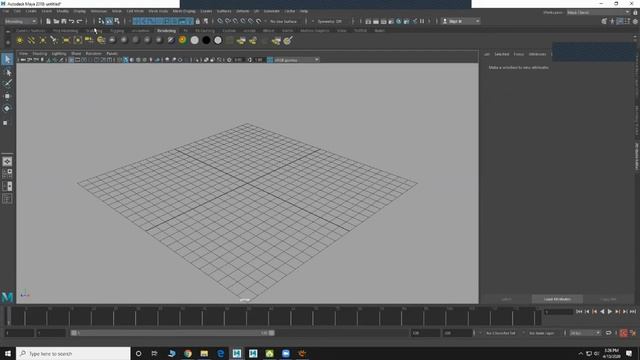Open the Workspace selector dropdown
This screenshot has height=360, width=640.
coord(598,13)
